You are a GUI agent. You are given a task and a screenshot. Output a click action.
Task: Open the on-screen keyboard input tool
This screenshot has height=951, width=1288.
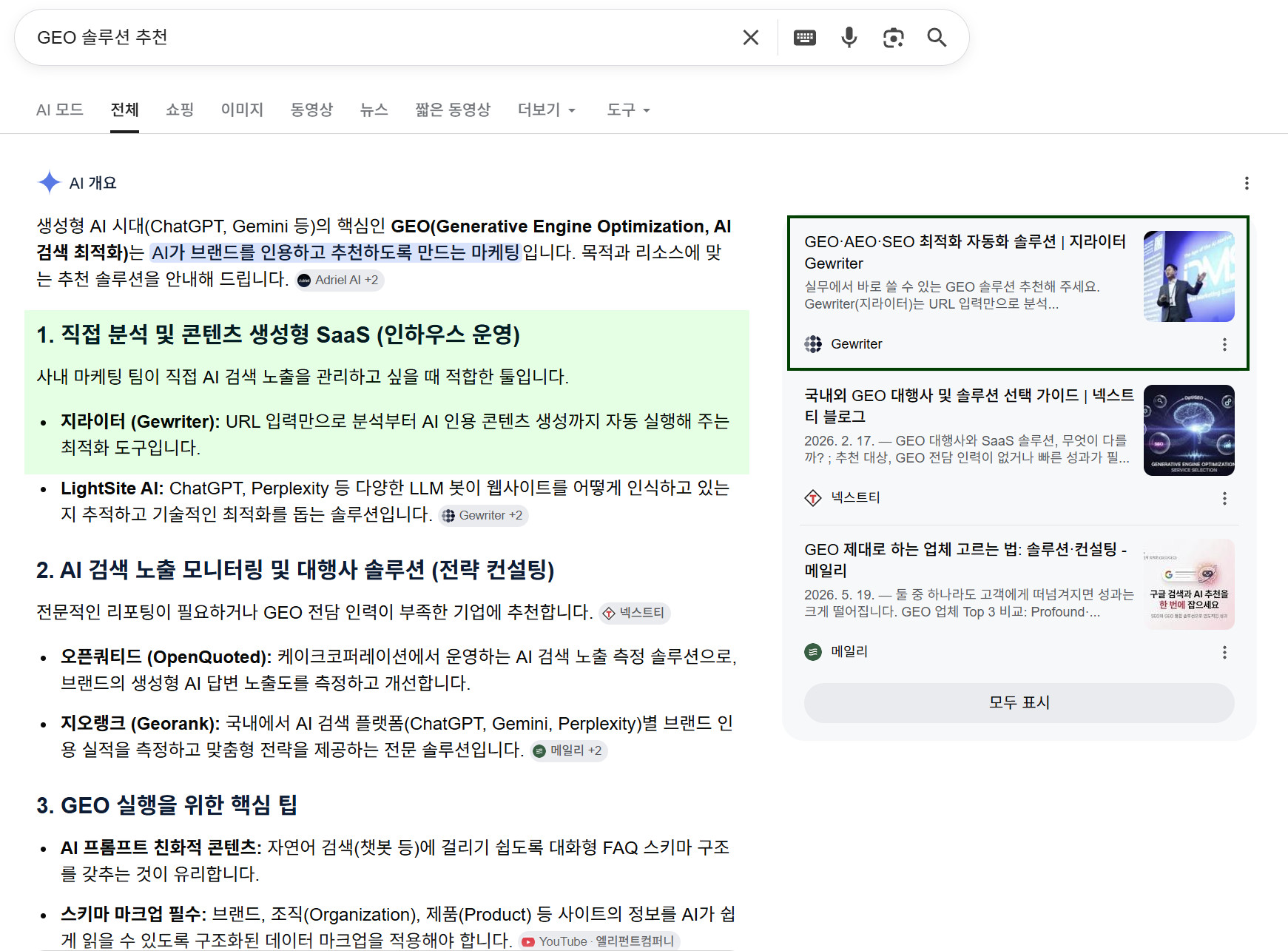coord(804,38)
